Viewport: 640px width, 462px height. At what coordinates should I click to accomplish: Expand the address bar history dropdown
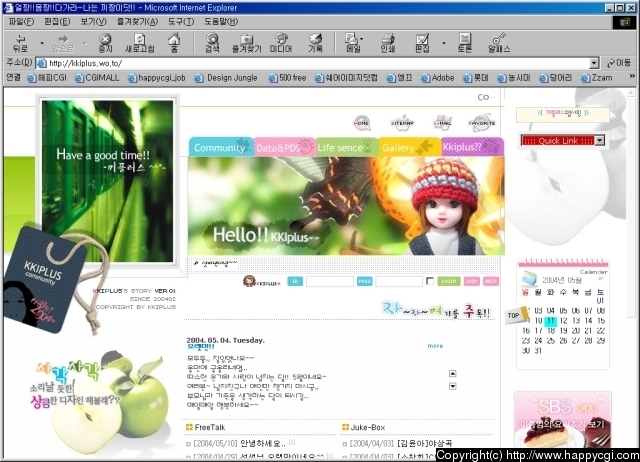point(594,63)
